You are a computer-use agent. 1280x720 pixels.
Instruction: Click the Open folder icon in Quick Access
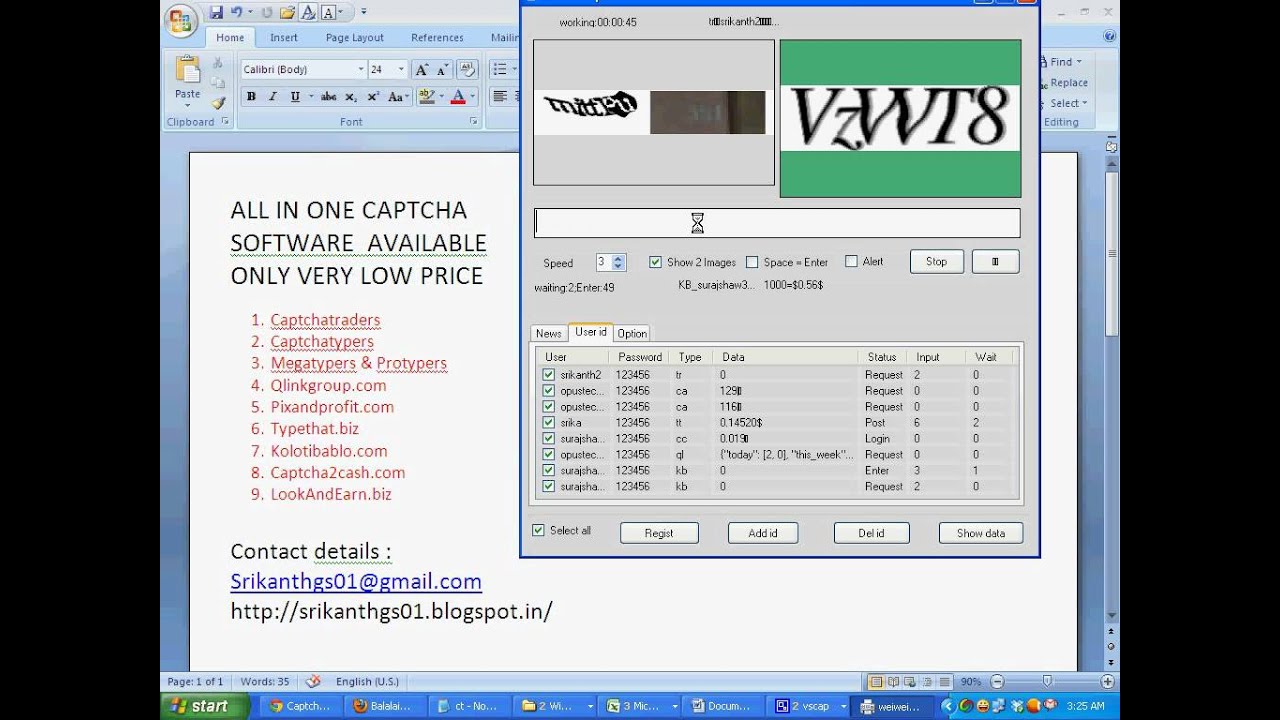tap(287, 12)
